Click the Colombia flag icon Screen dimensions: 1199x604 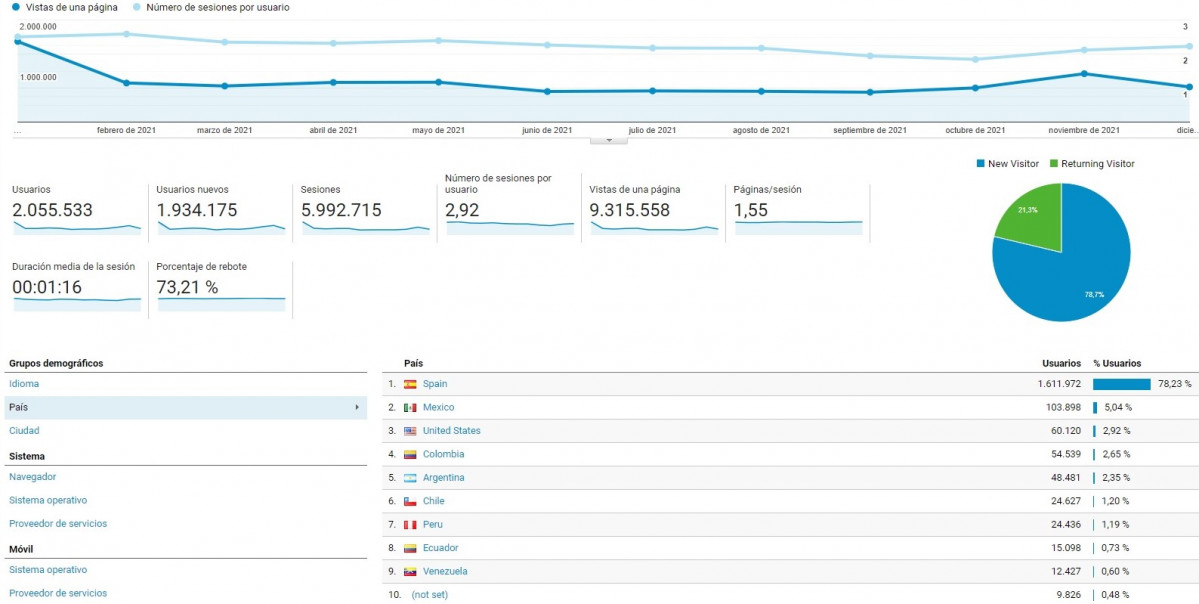(x=410, y=455)
